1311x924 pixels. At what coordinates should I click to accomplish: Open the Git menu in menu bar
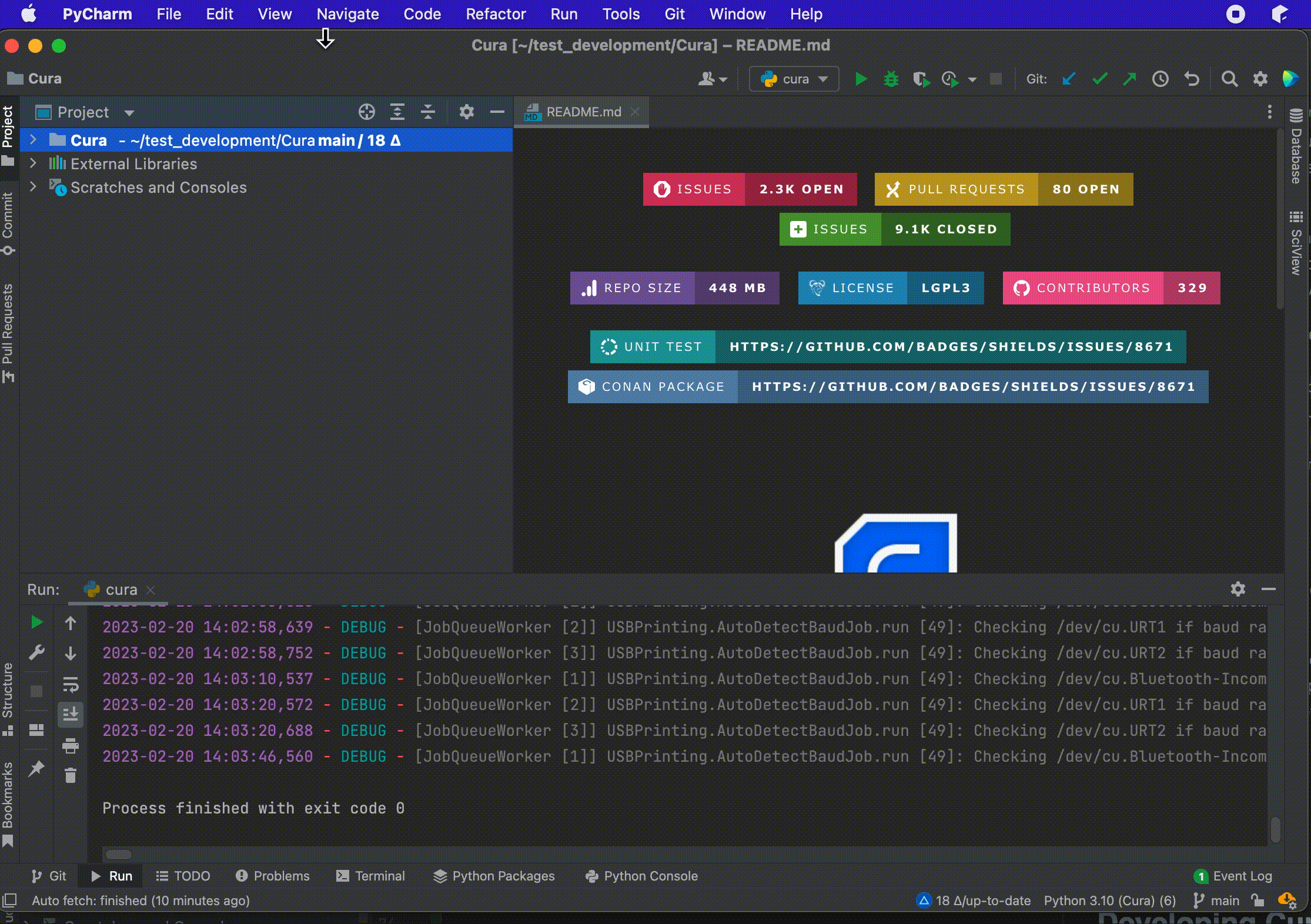[x=674, y=14]
